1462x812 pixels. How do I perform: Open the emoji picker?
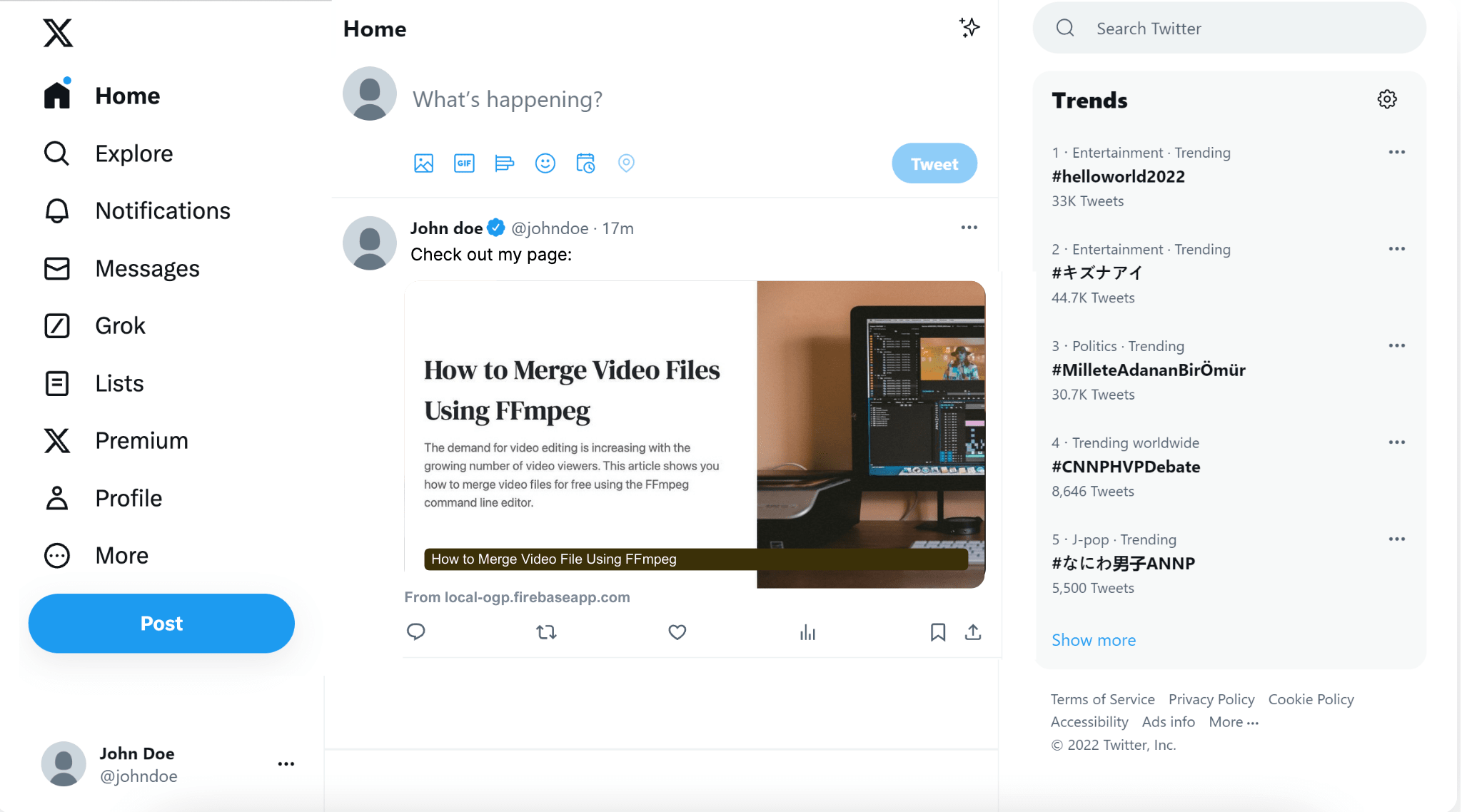pyautogui.click(x=545, y=163)
